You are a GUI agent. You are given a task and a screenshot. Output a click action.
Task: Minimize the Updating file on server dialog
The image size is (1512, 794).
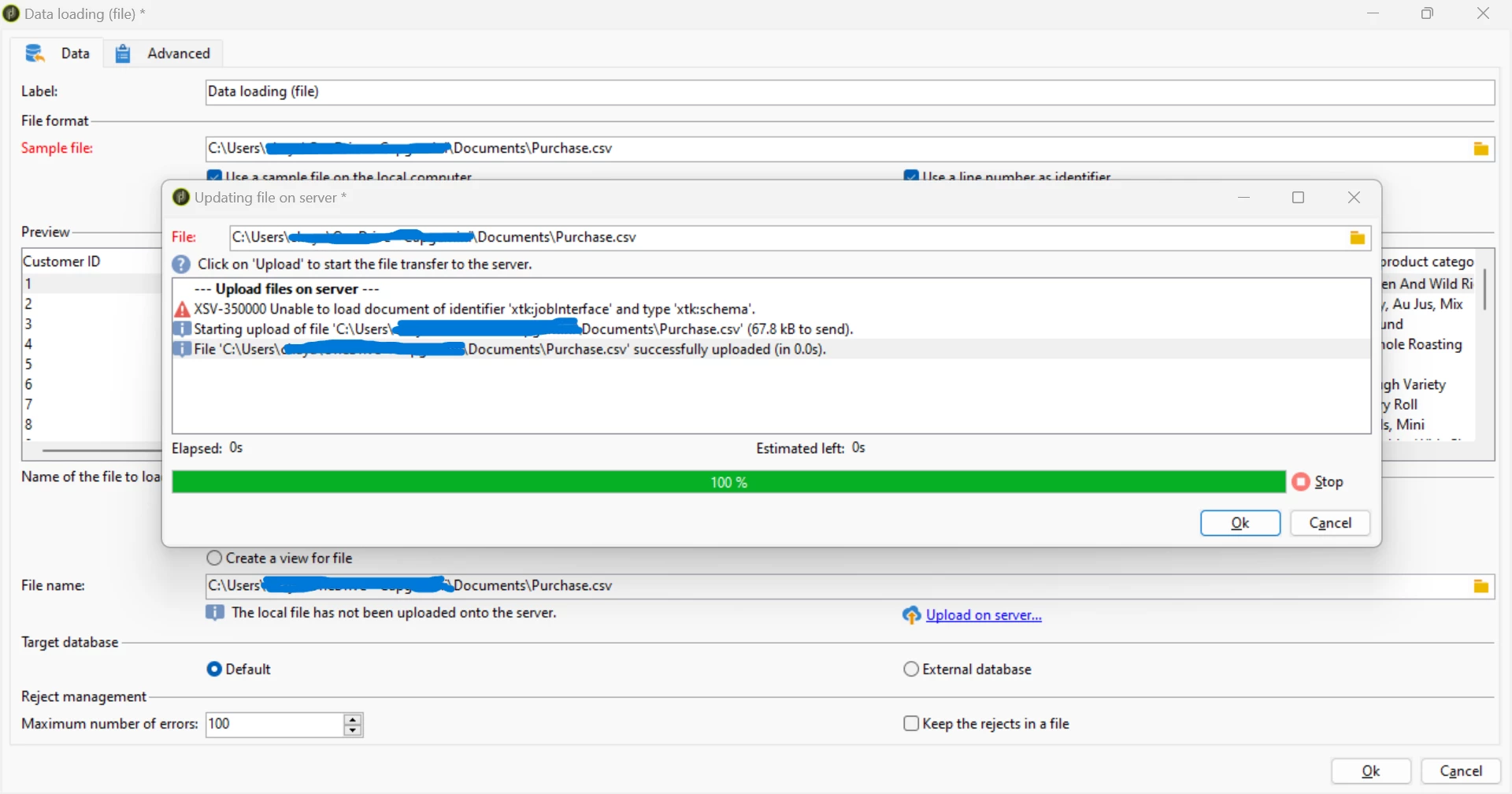pyautogui.click(x=1244, y=198)
